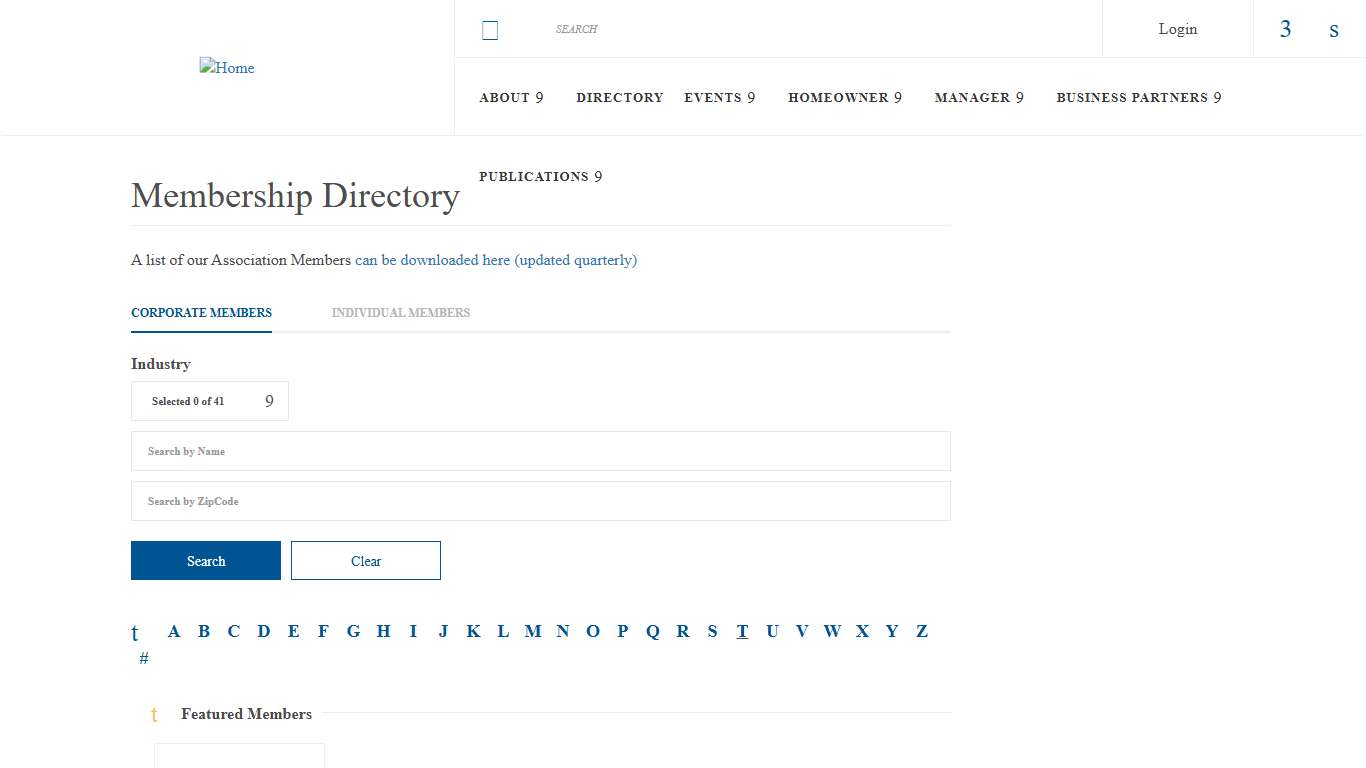Open the site search magnifier icon
Image resolution: width=1366 pixels, height=768 pixels.
tap(490, 29)
